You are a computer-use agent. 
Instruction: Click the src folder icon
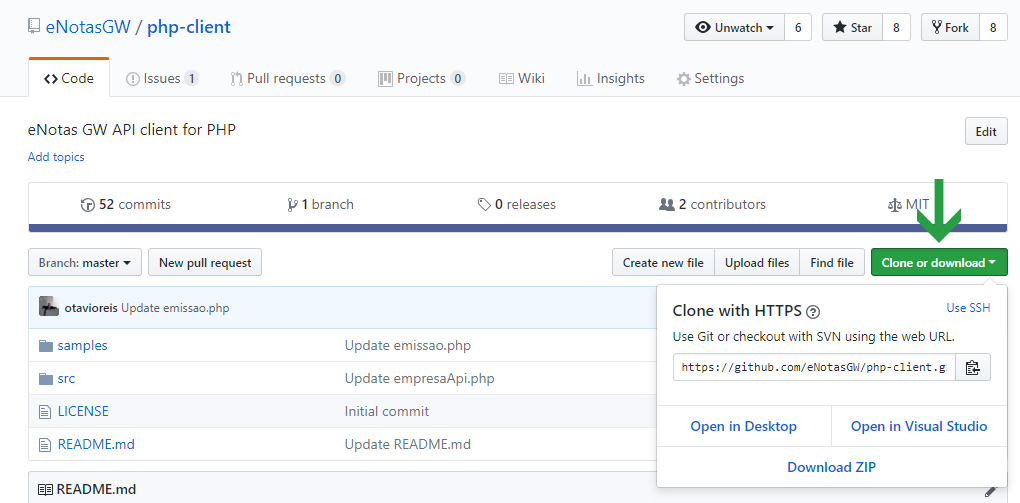click(45, 379)
